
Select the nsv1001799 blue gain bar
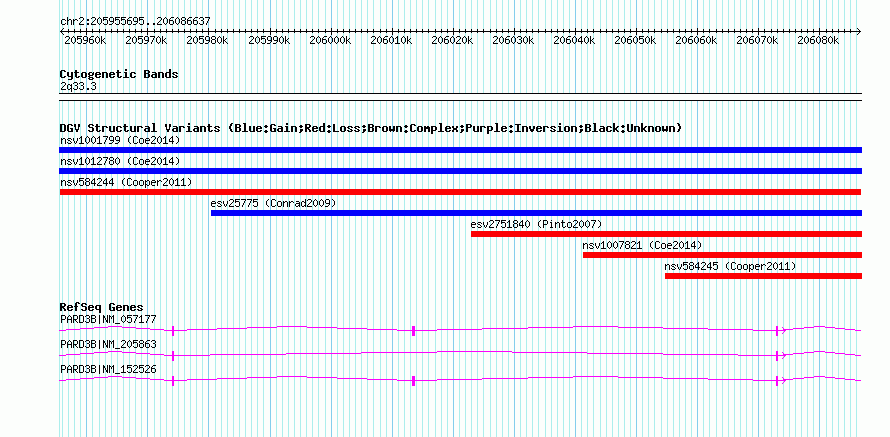tap(460, 150)
